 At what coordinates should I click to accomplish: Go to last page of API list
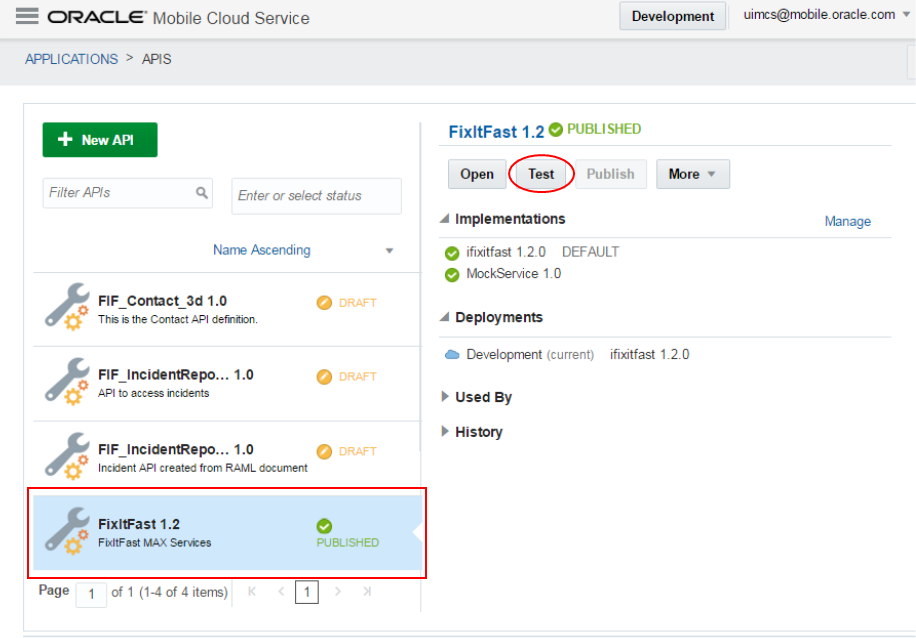tap(367, 591)
